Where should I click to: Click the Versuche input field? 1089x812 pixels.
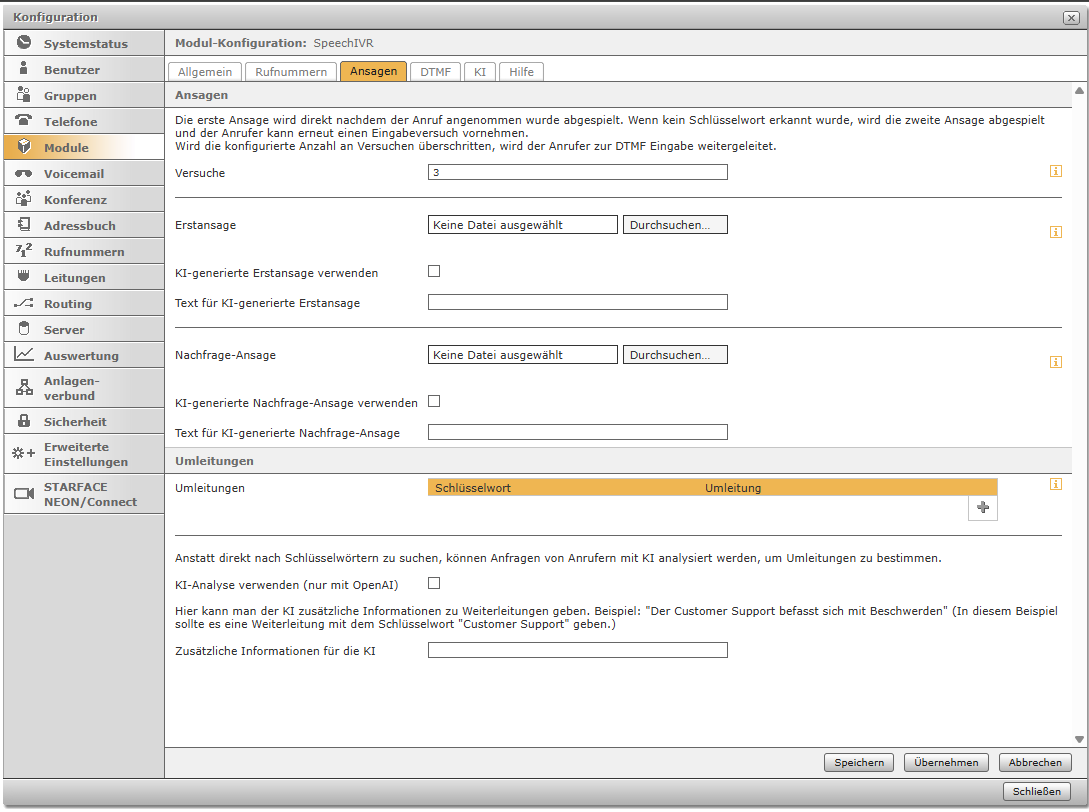(x=577, y=172)
